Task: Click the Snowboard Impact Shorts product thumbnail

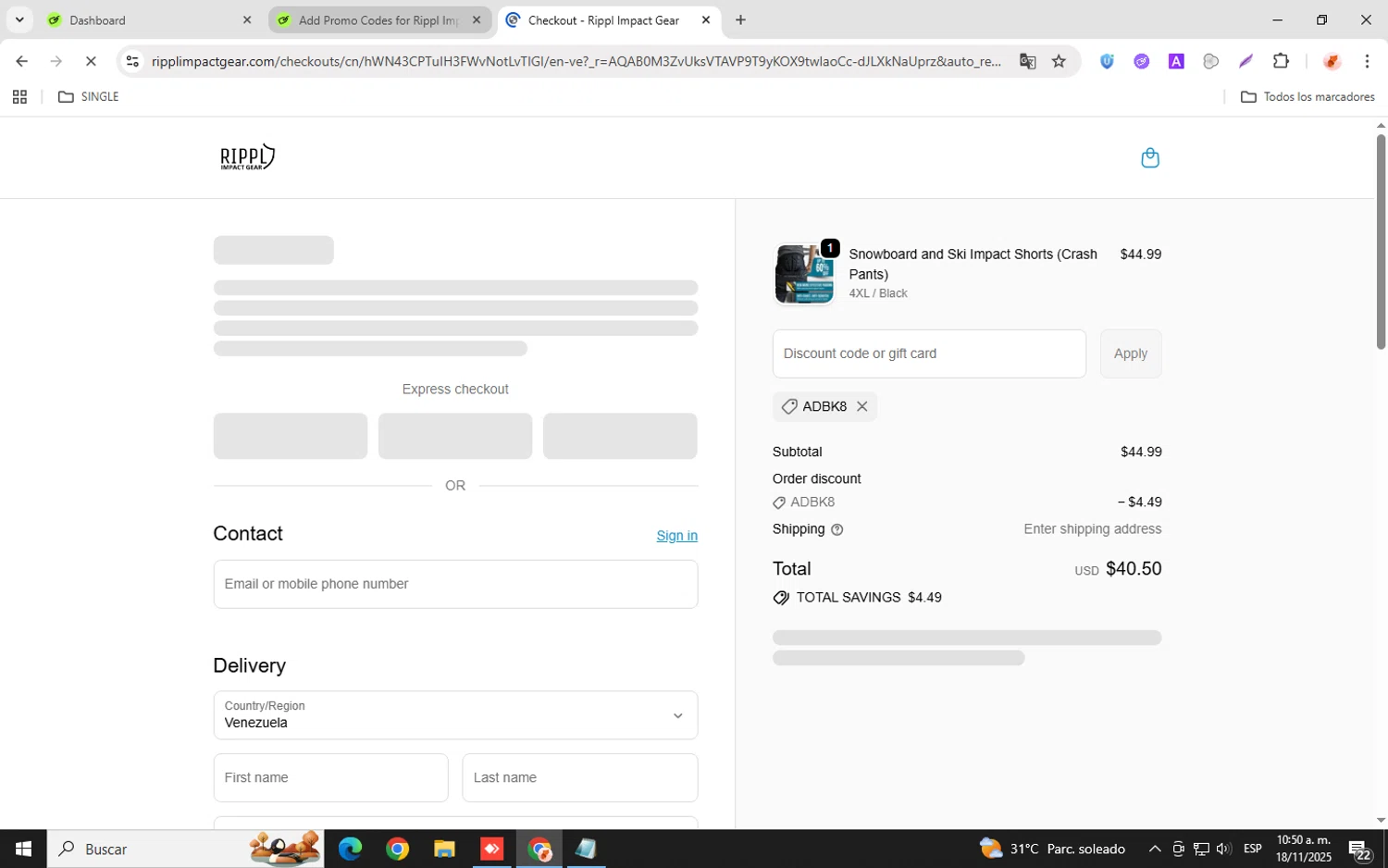Action: point(804,274)
